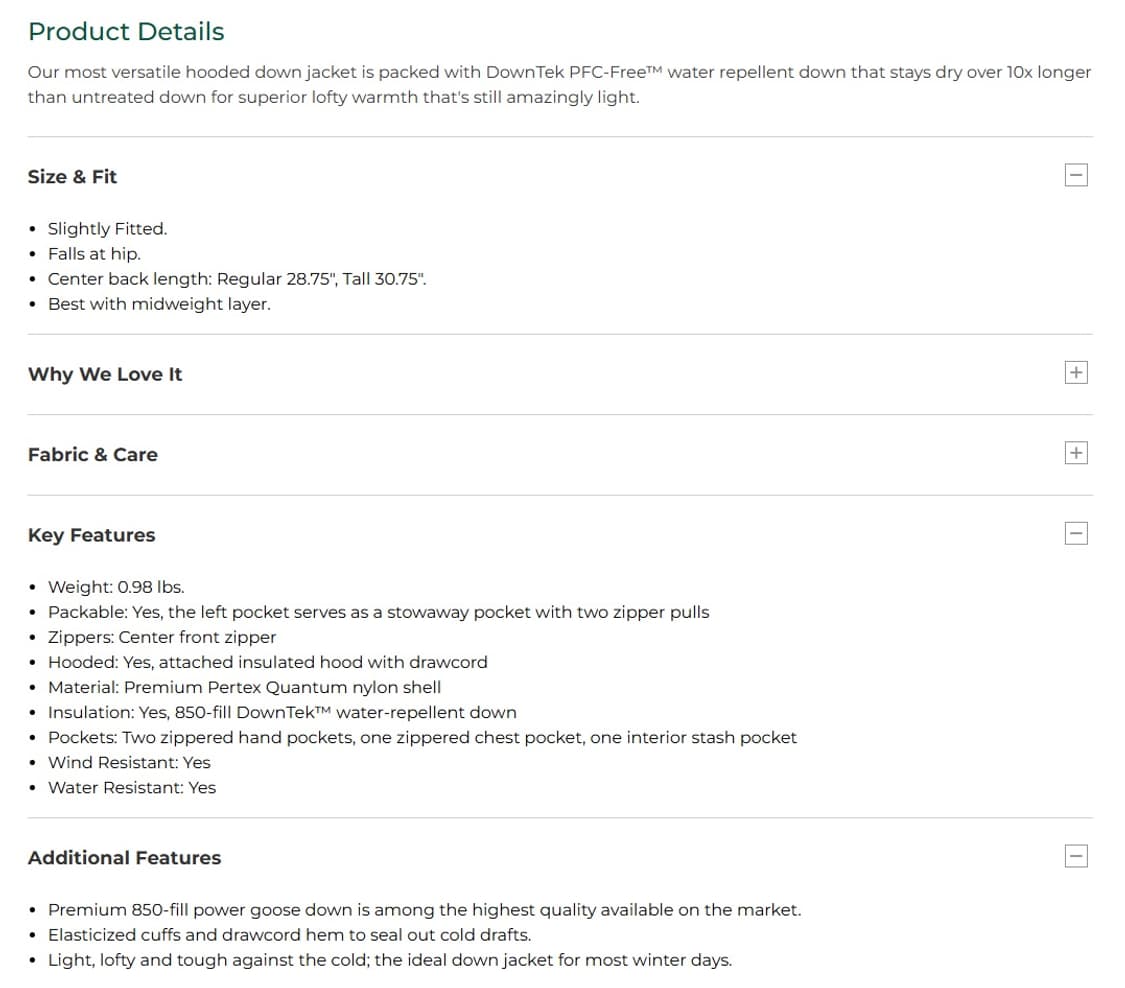Screen dimensions: 1125x988
Task: Click the Best with midweight layer bullet
Action: coord(159,304)
